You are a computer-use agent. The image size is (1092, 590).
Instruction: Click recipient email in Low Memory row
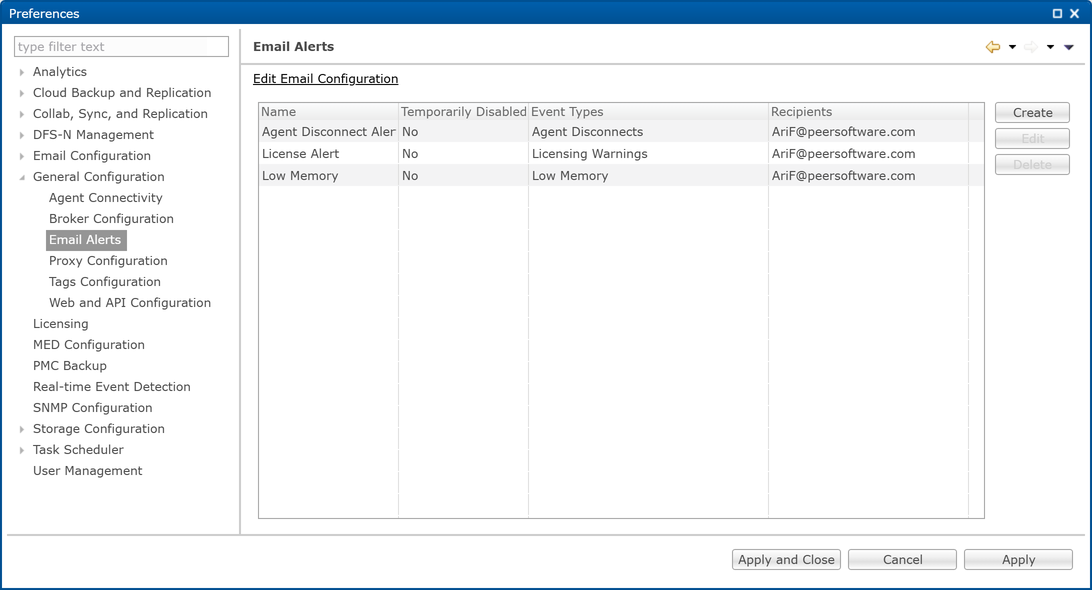click(843, 176)
